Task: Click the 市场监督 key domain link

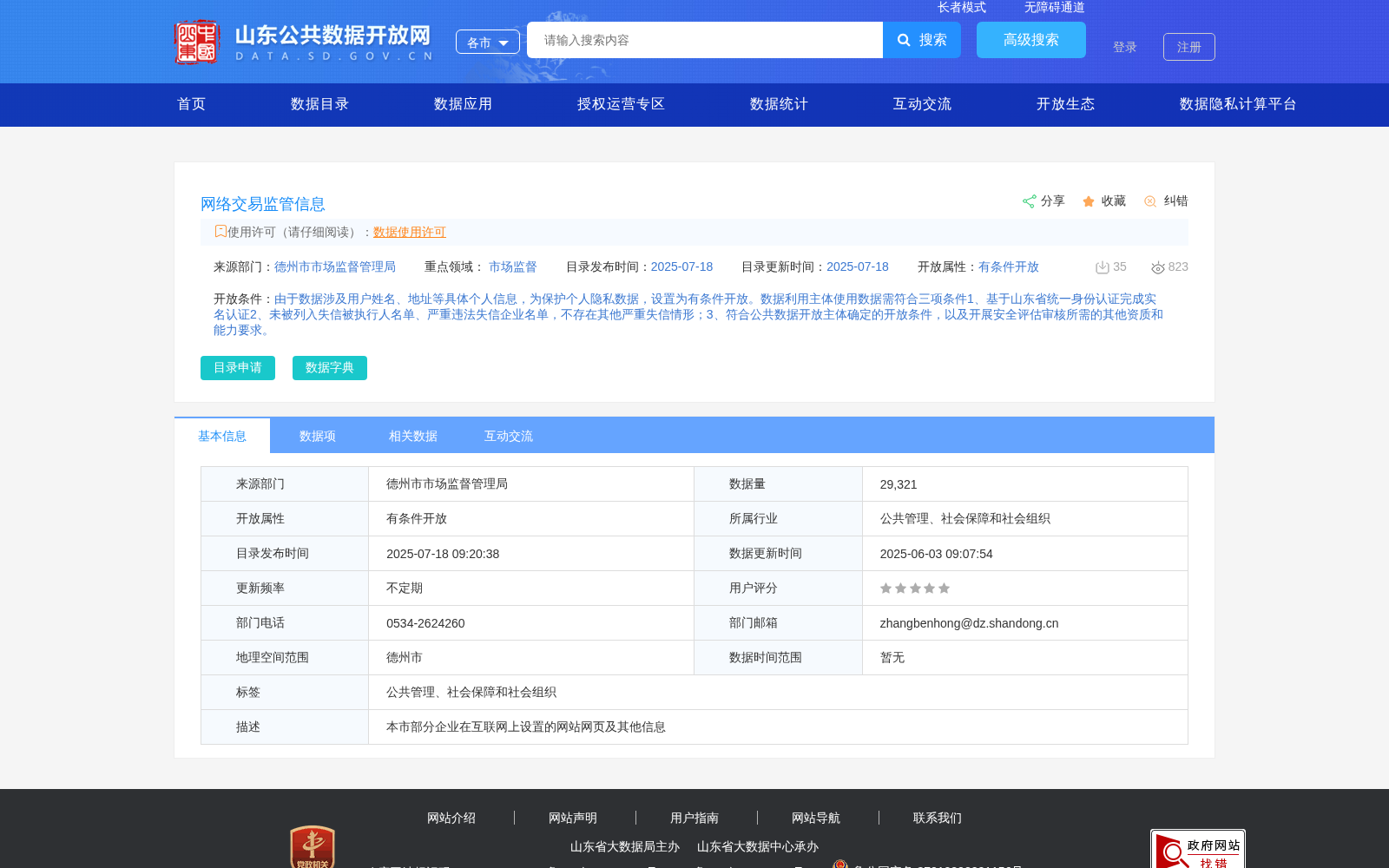Action: 513,267
